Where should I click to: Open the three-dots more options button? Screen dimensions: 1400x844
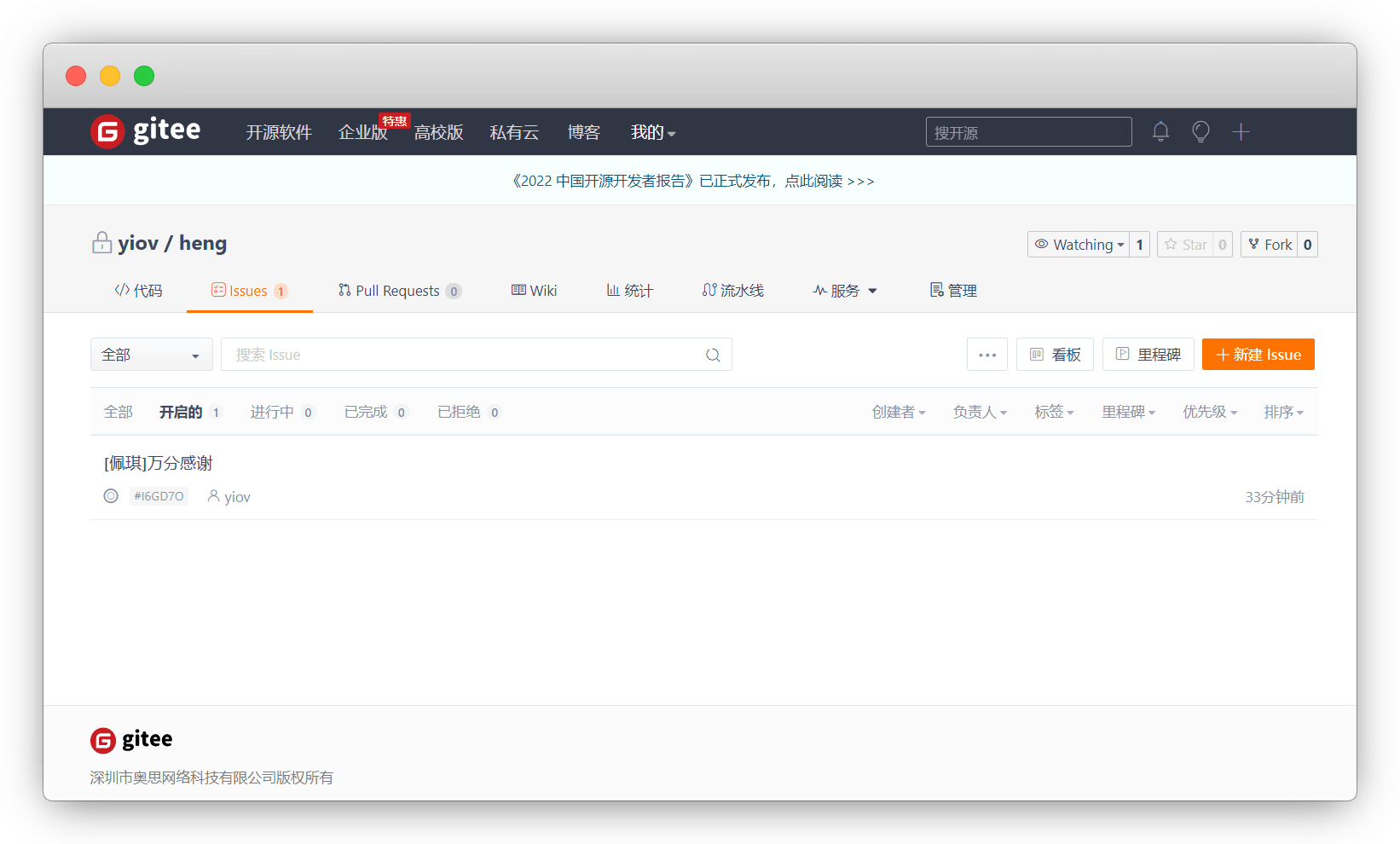(x=987, y=355)
